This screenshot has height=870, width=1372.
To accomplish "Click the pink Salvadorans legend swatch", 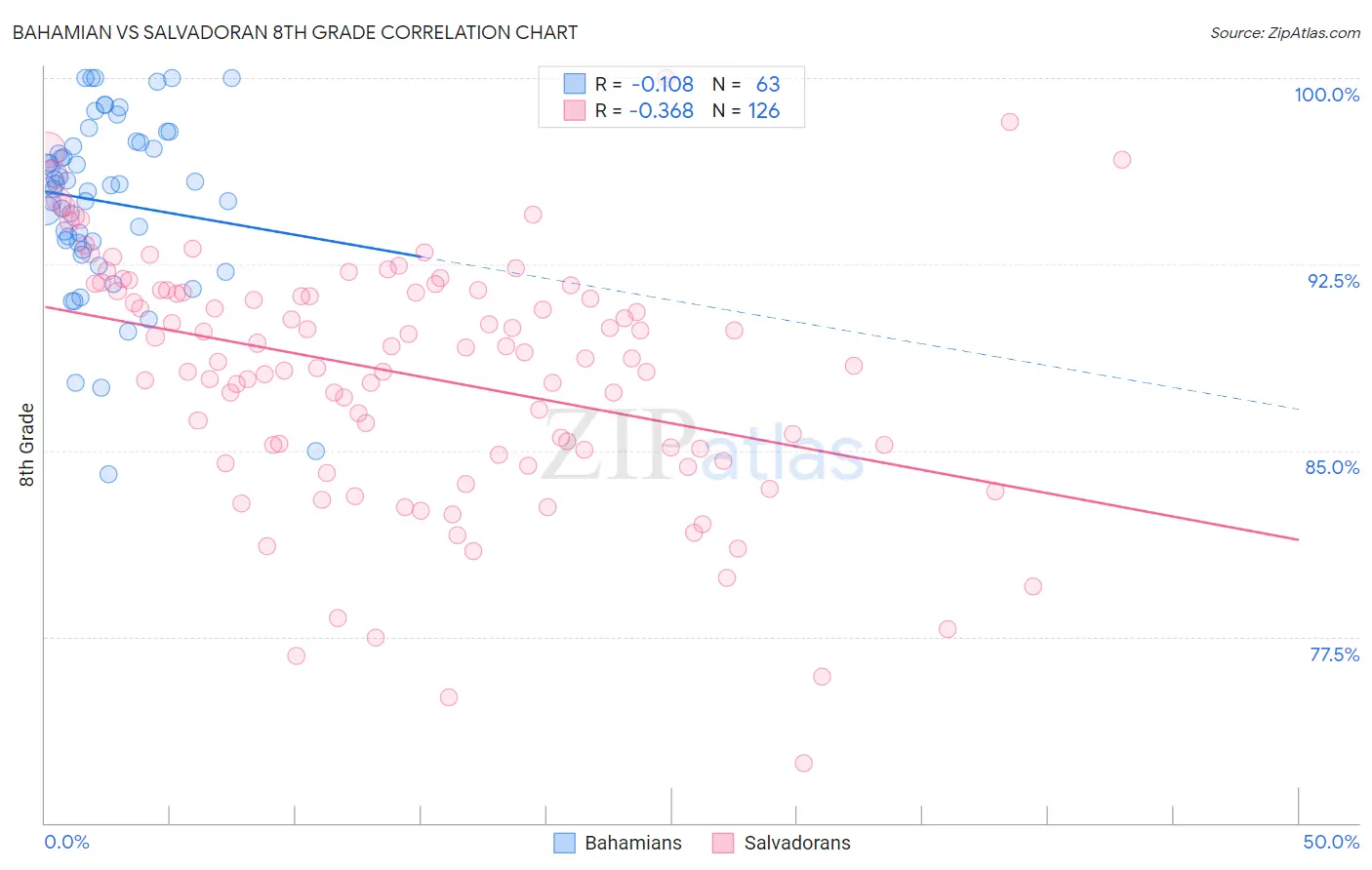I will click(723, 843).
